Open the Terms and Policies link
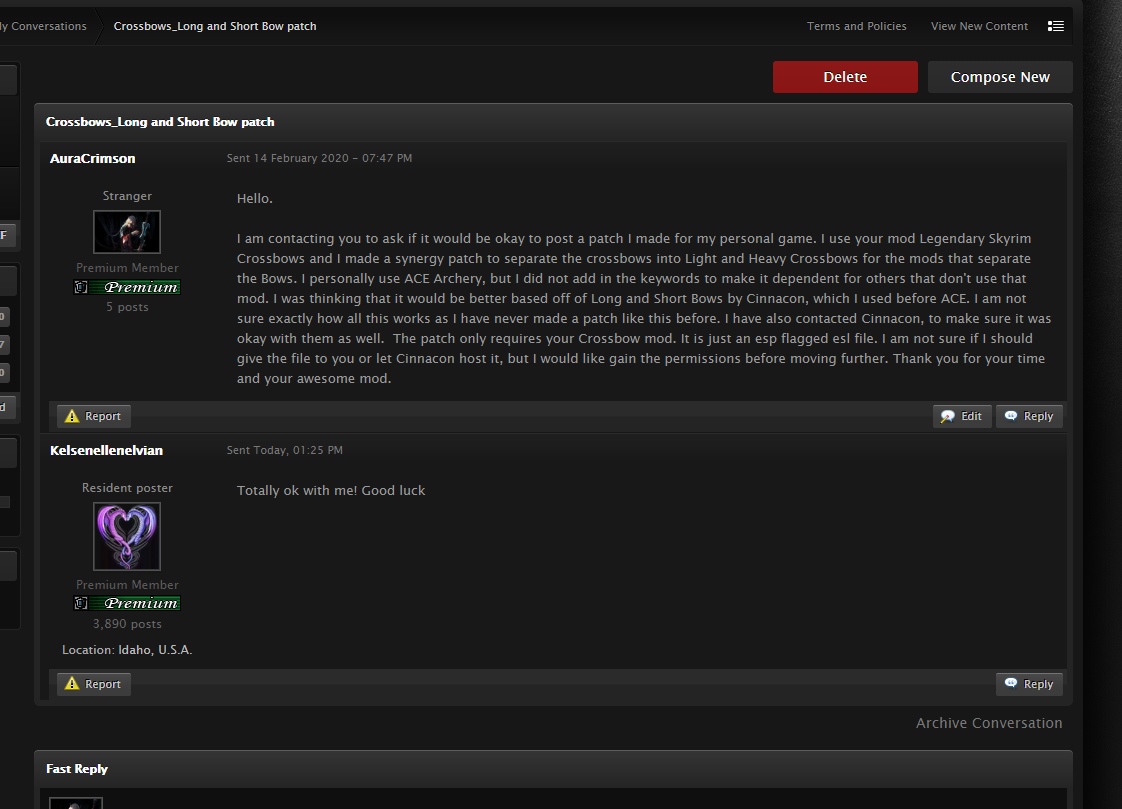 857,26
